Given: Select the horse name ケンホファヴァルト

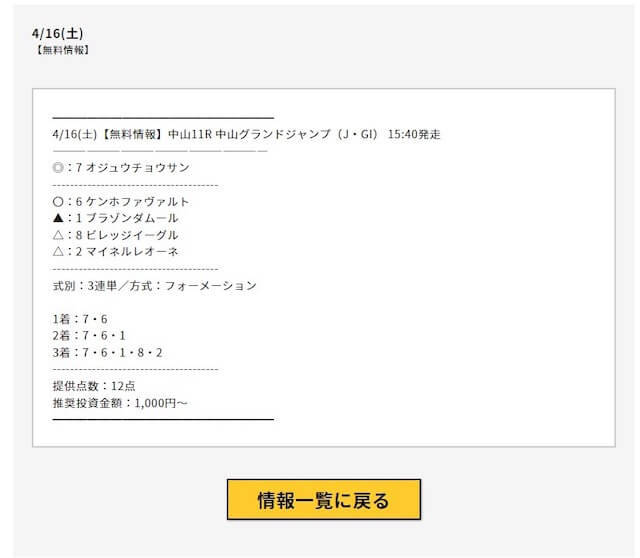Looking at the screenshot, I should 138,202.
